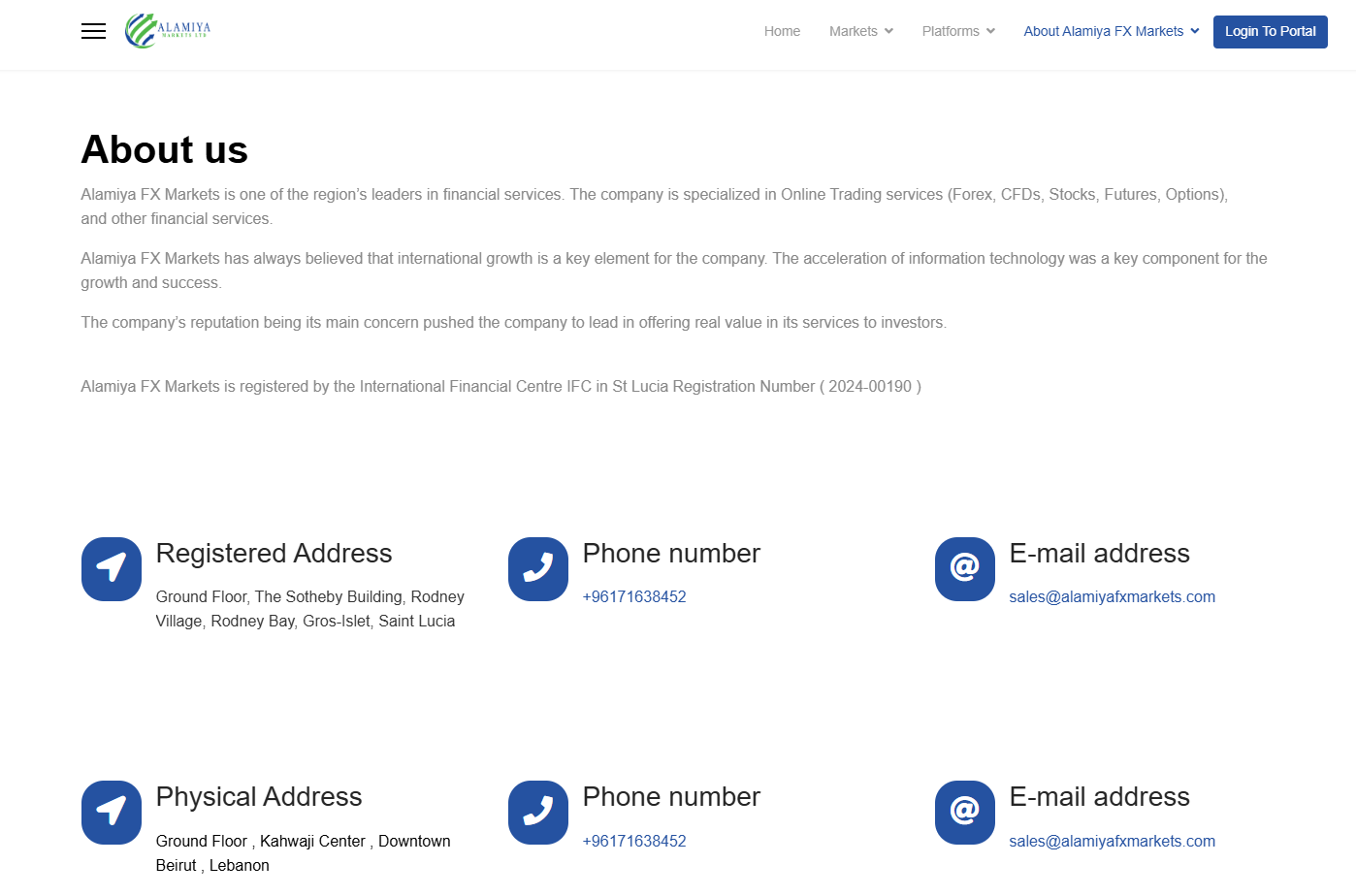Click the lower Phone number heading
Image resolution: width=1356 pixels, height=896 pixels.
point(671,797)
